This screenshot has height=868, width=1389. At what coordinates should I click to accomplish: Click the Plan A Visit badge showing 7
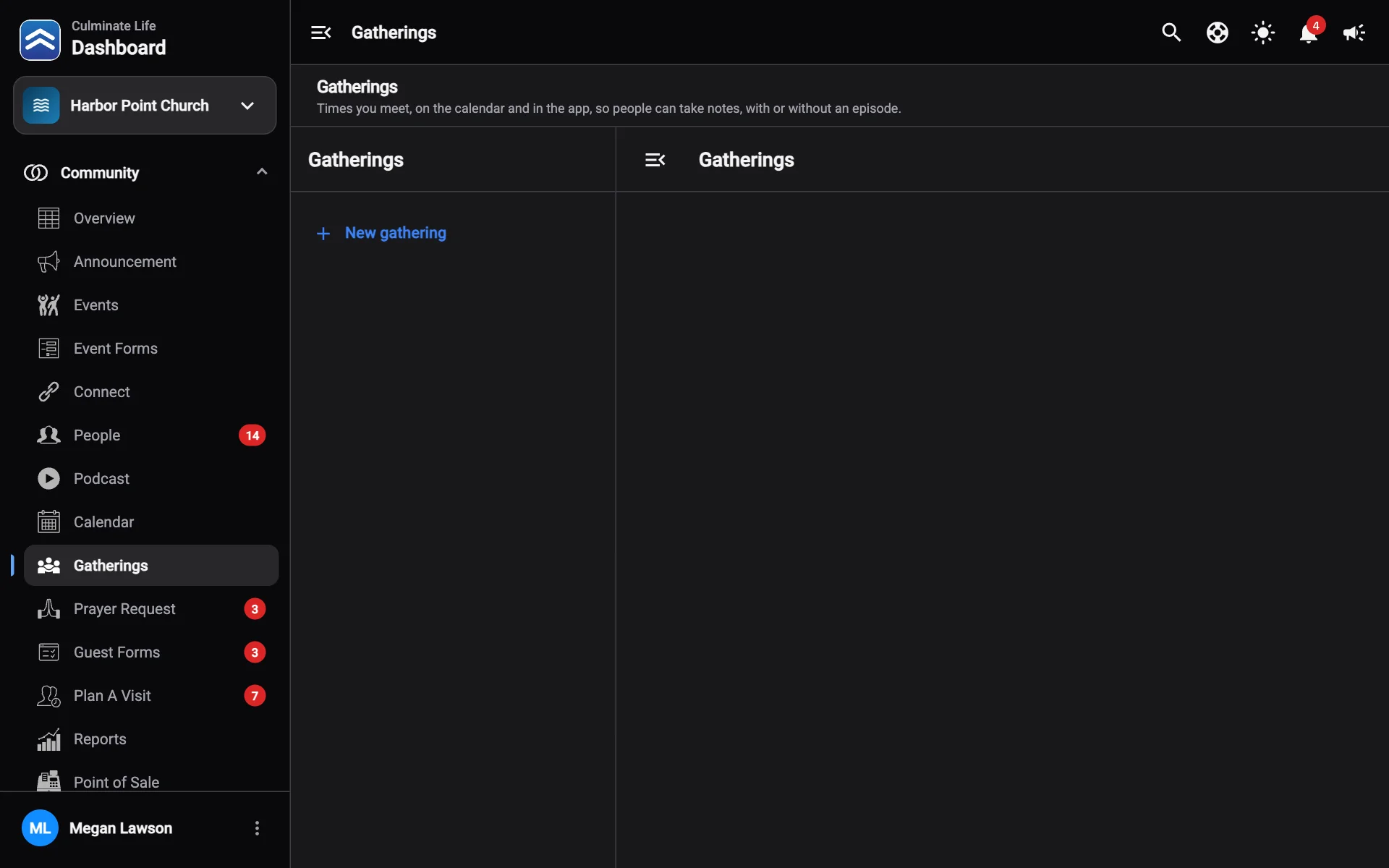click(255, 696)
